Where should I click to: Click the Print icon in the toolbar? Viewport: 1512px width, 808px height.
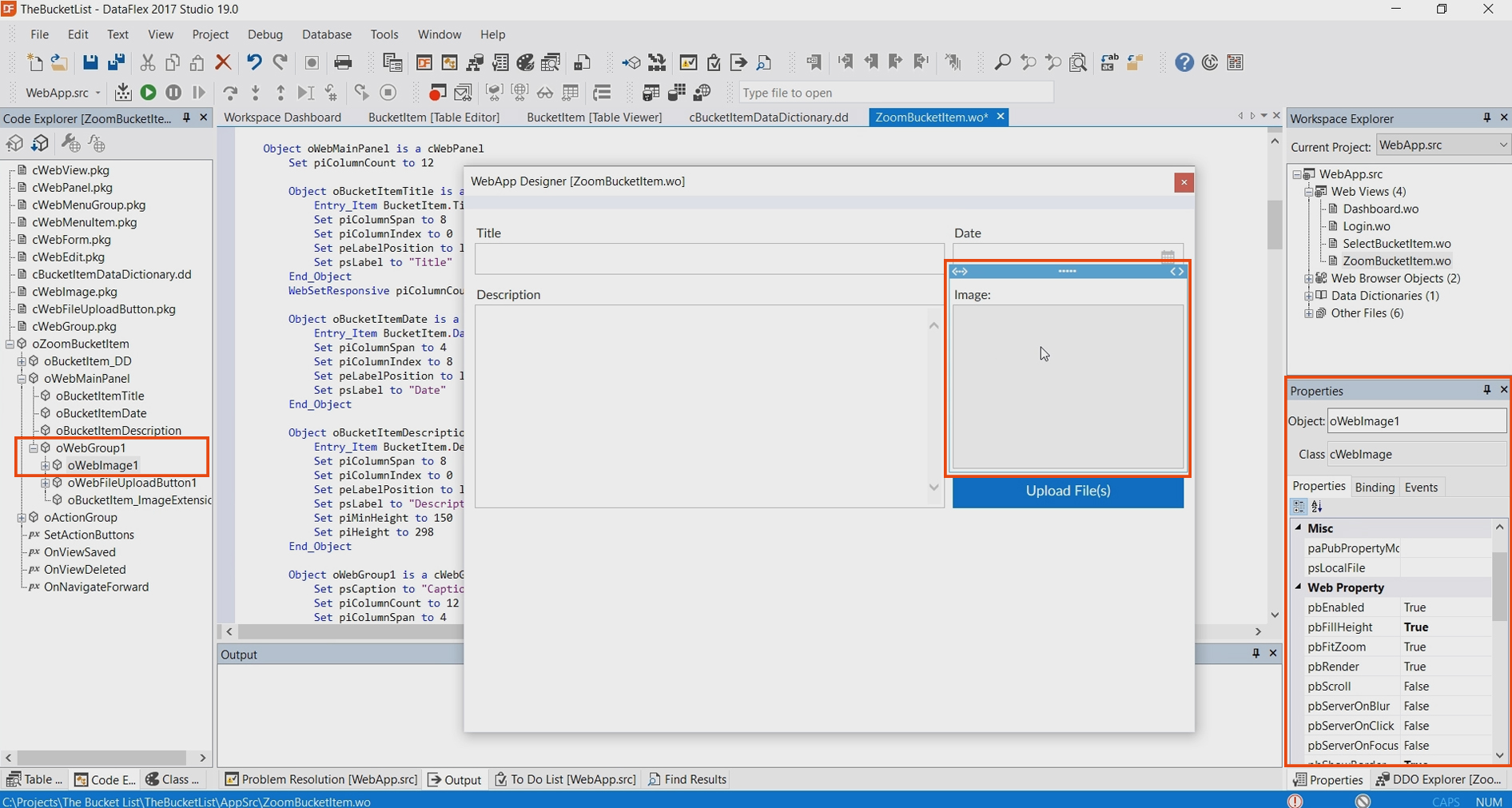[343, 62]
